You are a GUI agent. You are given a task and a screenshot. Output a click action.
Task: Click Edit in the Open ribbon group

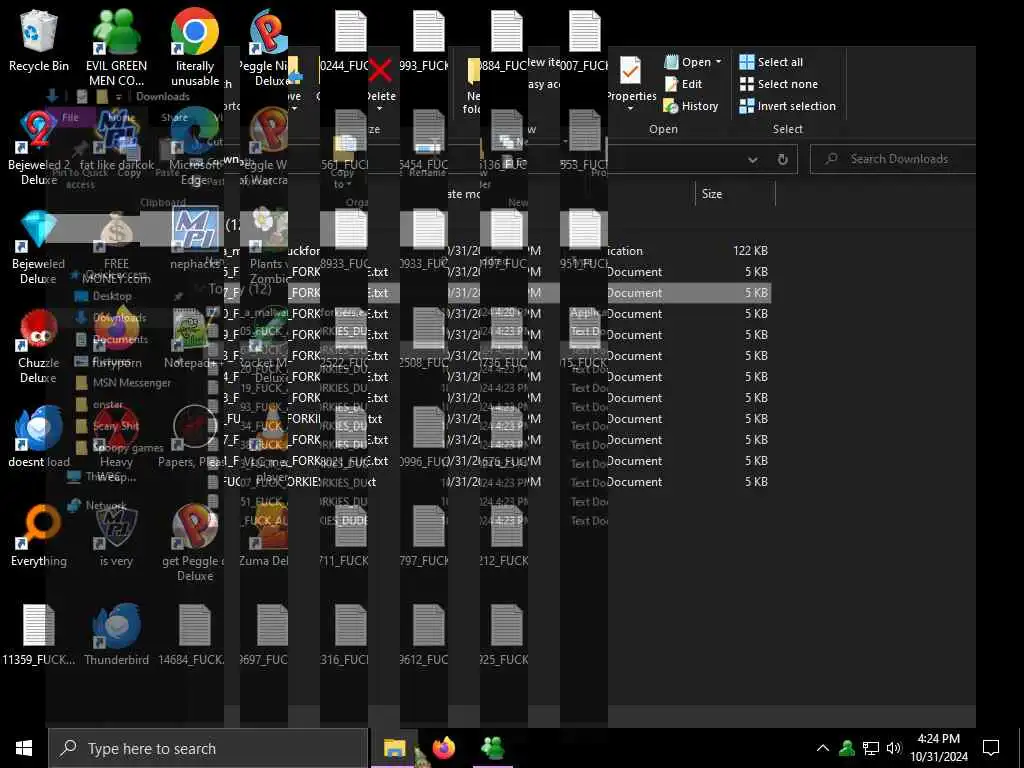click(x=683, y=84)
